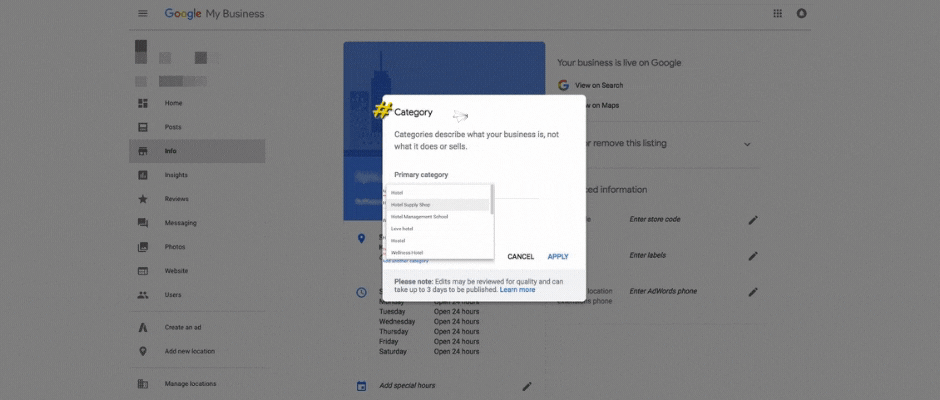
Task: Click the Manage locations building icon
Action: click(143, 384)
